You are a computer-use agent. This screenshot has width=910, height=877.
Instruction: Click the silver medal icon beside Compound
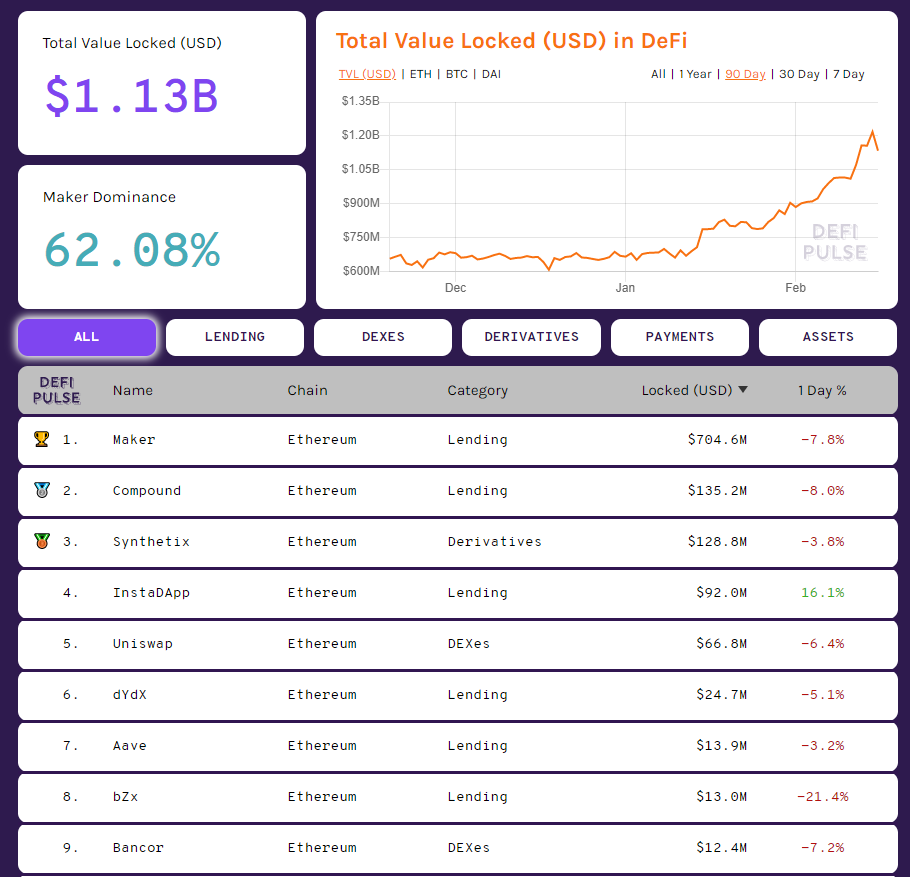coord(41,490)
